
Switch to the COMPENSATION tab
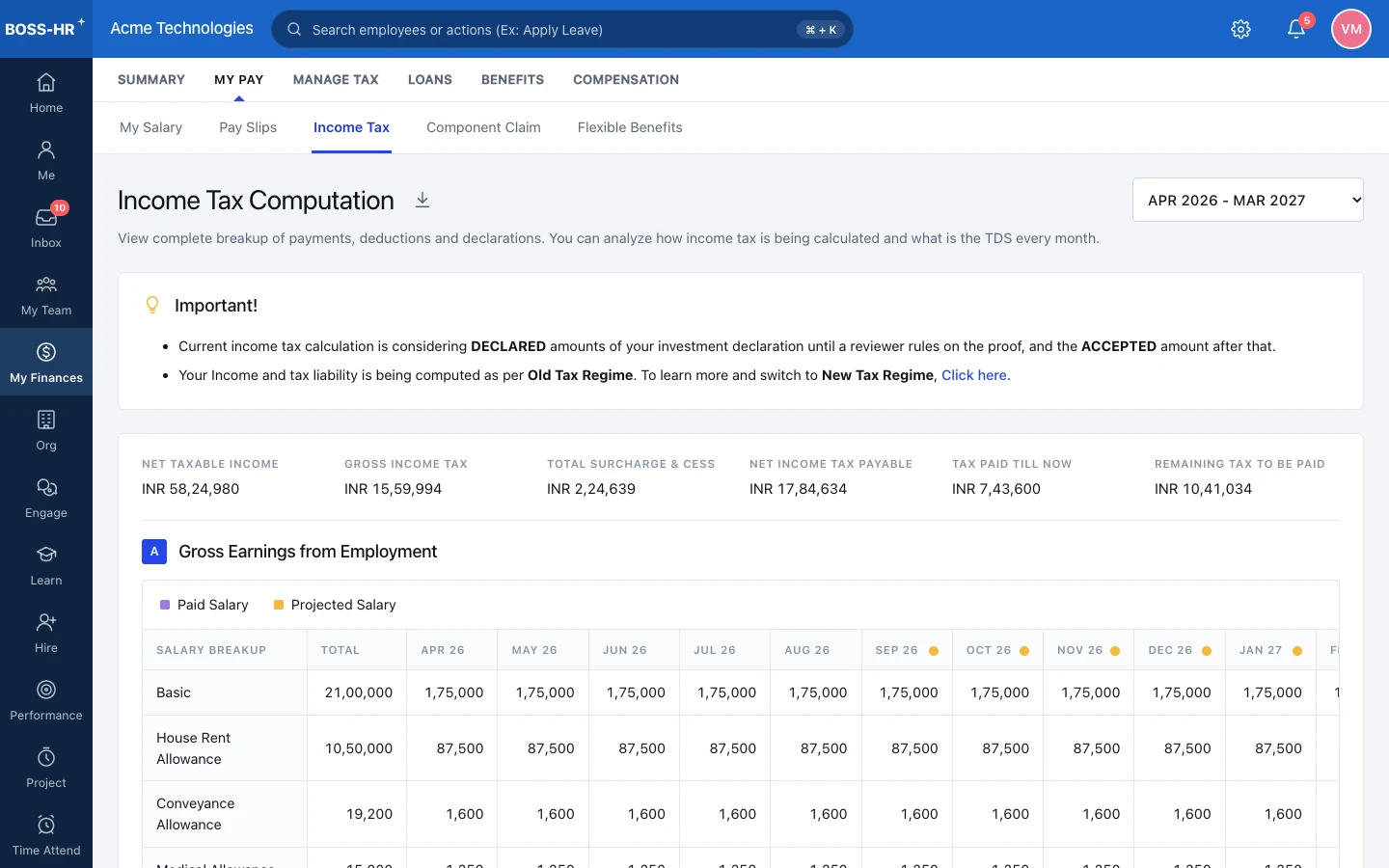(626, 79)
